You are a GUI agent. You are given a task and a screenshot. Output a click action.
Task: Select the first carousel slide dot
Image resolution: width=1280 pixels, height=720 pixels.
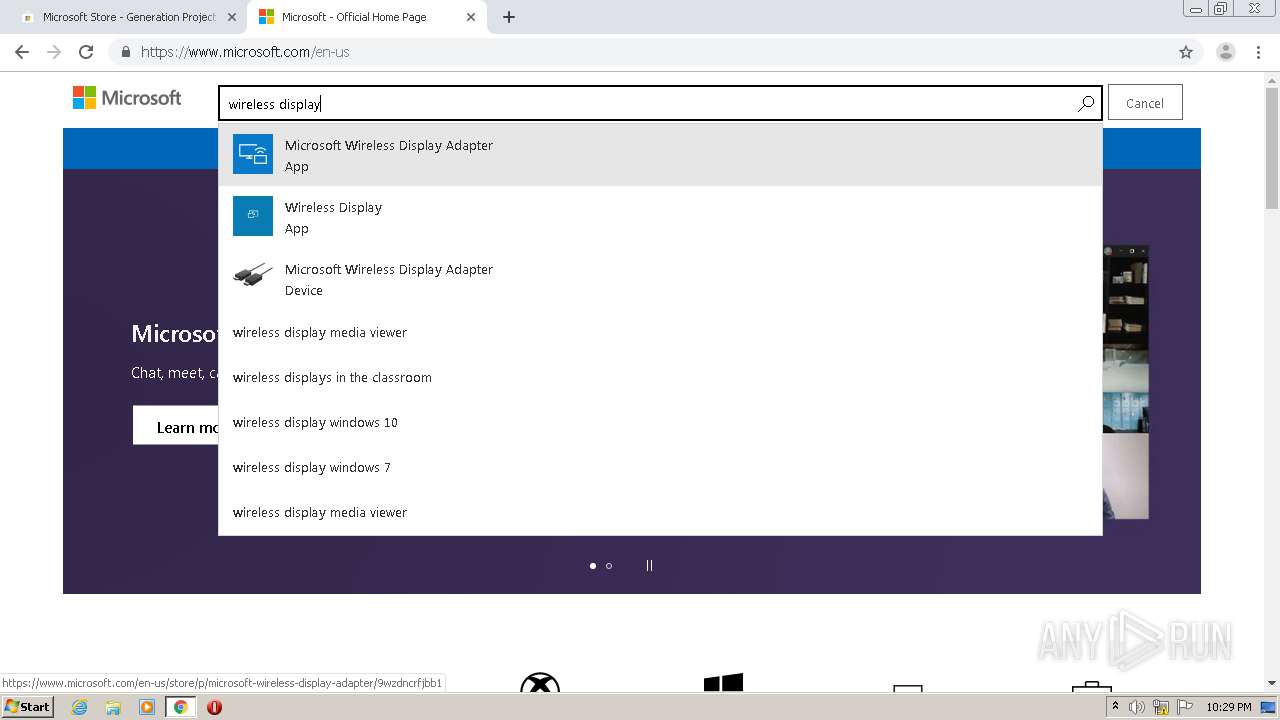click(x=593, y=566)
